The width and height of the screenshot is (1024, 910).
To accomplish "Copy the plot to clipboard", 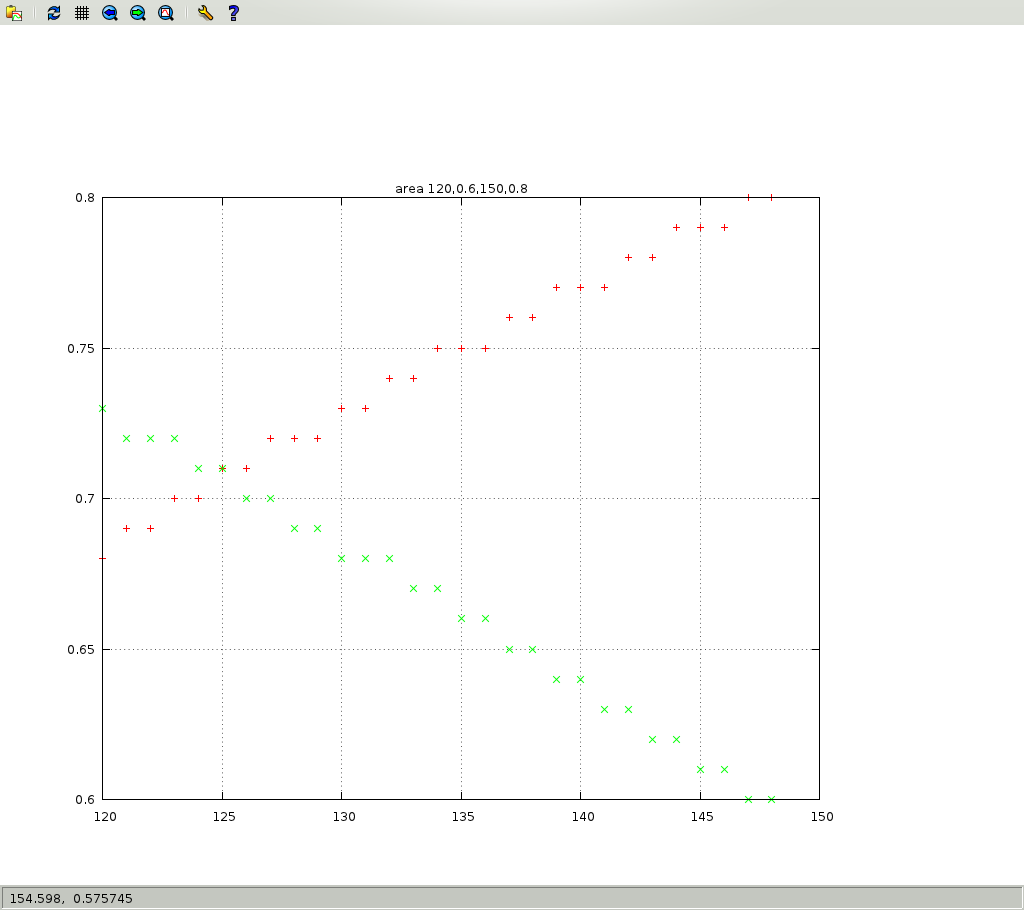I will click(14, 13).
